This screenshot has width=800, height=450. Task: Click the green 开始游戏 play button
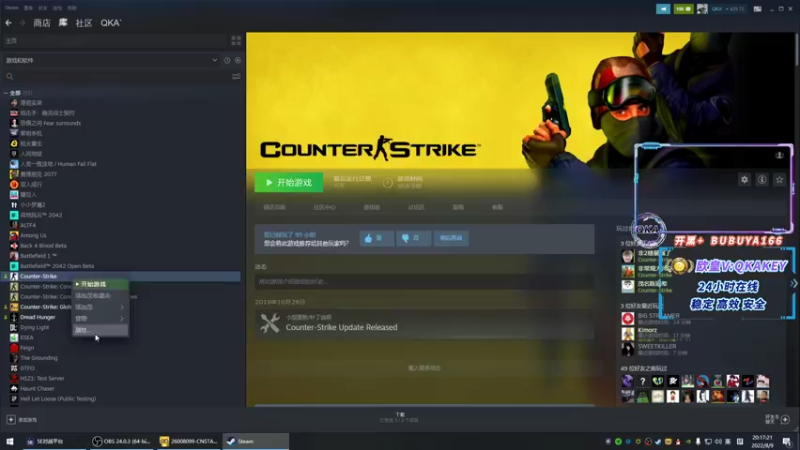(289, 182)
